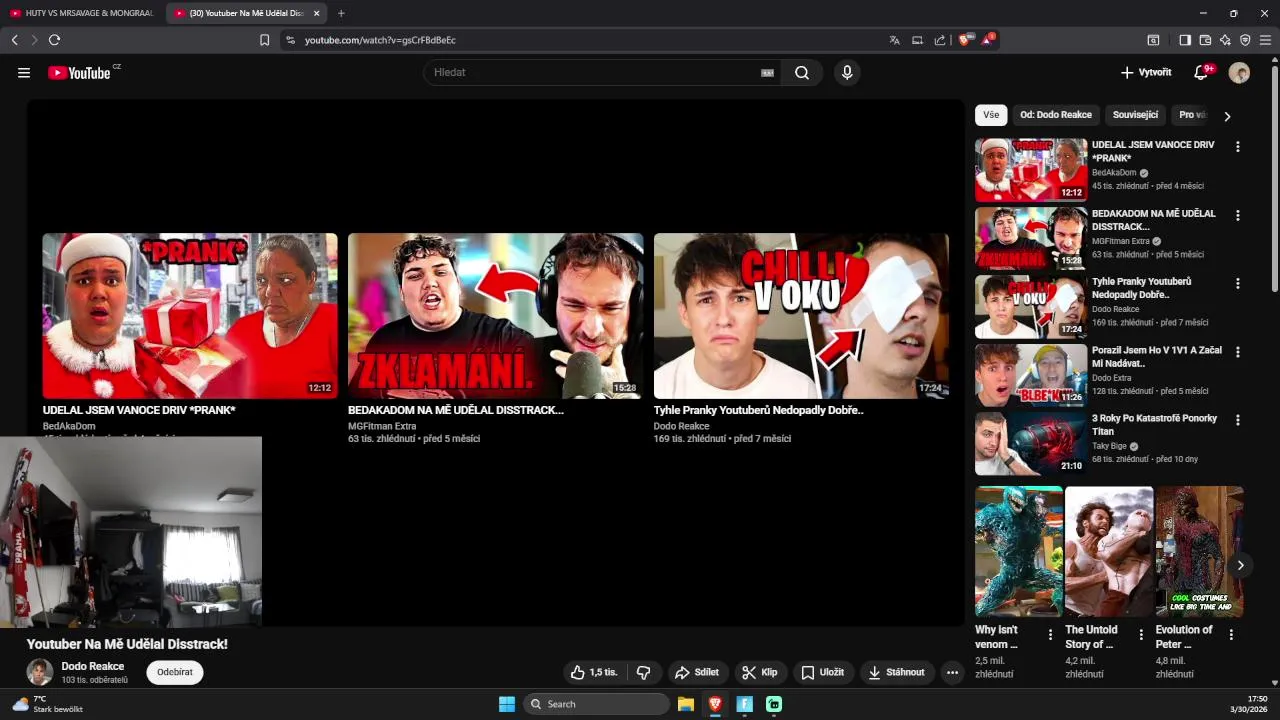Toggle the browser sidebar panel icon

tap(1185, 40)
